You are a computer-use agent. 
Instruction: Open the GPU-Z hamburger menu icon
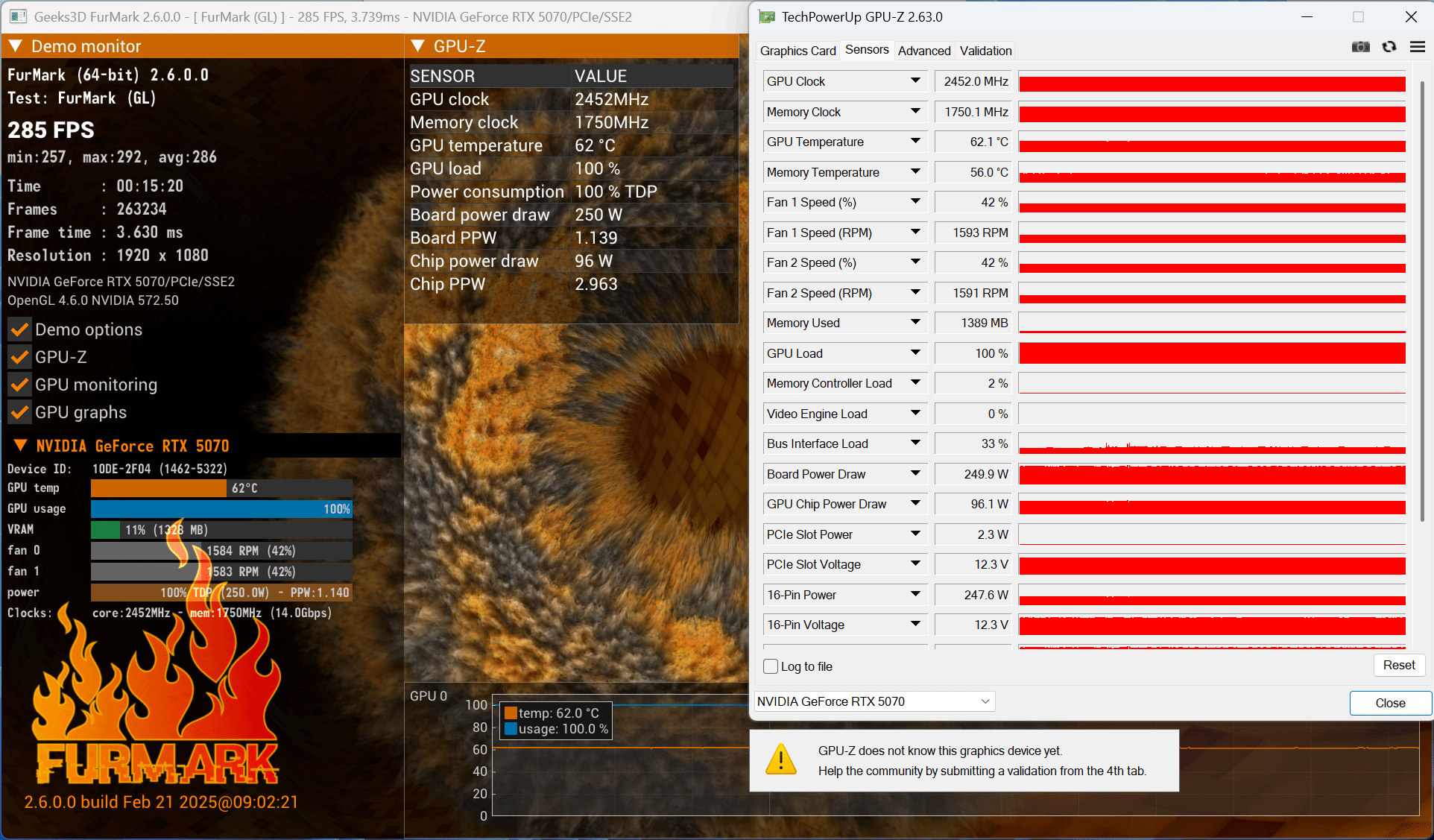1418,47
